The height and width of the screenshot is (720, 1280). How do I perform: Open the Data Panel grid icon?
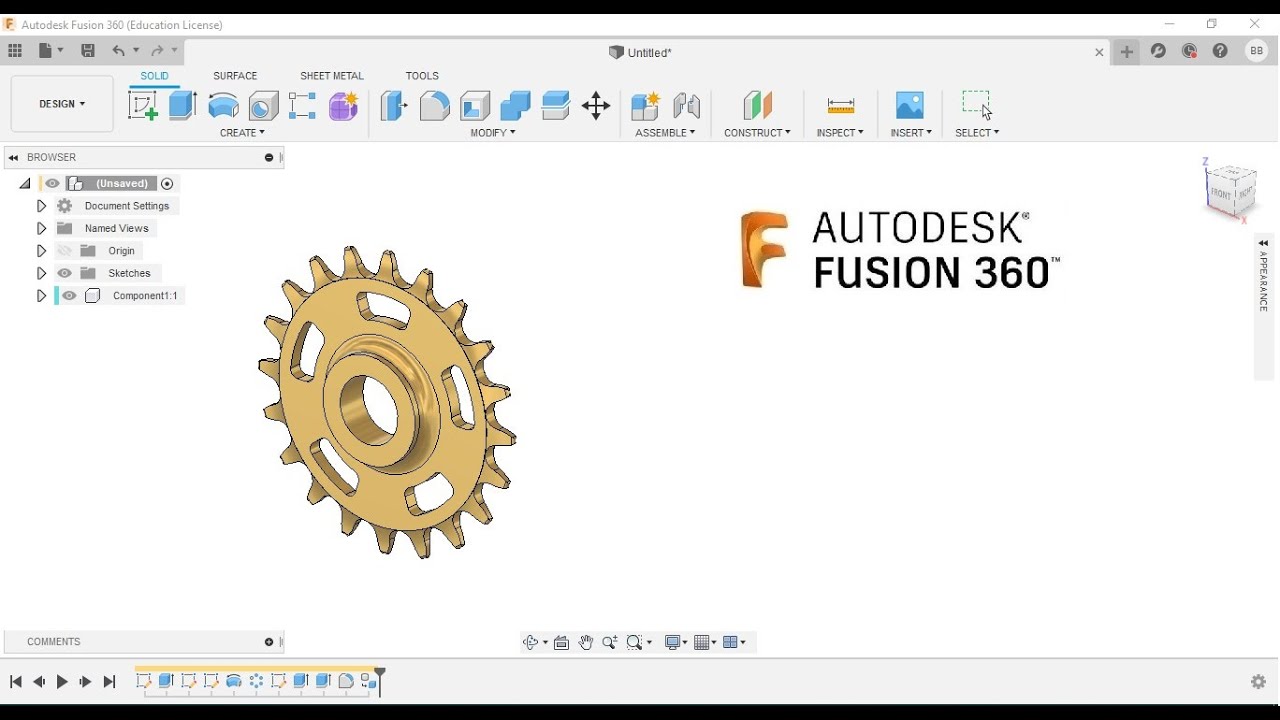coord(15,50)
